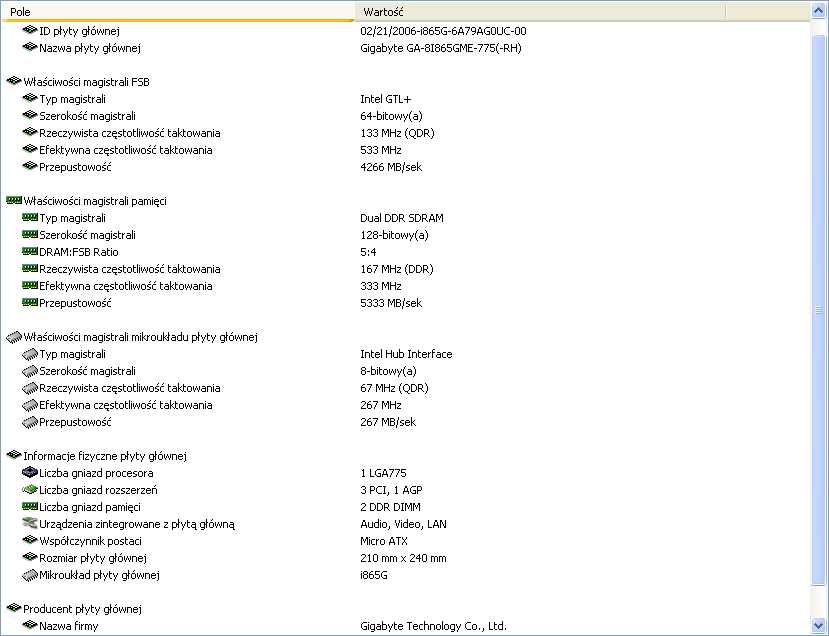This screenshot has height=636, width=829.
Task: Select the '267 MHz' value
Action: (381, 405)
